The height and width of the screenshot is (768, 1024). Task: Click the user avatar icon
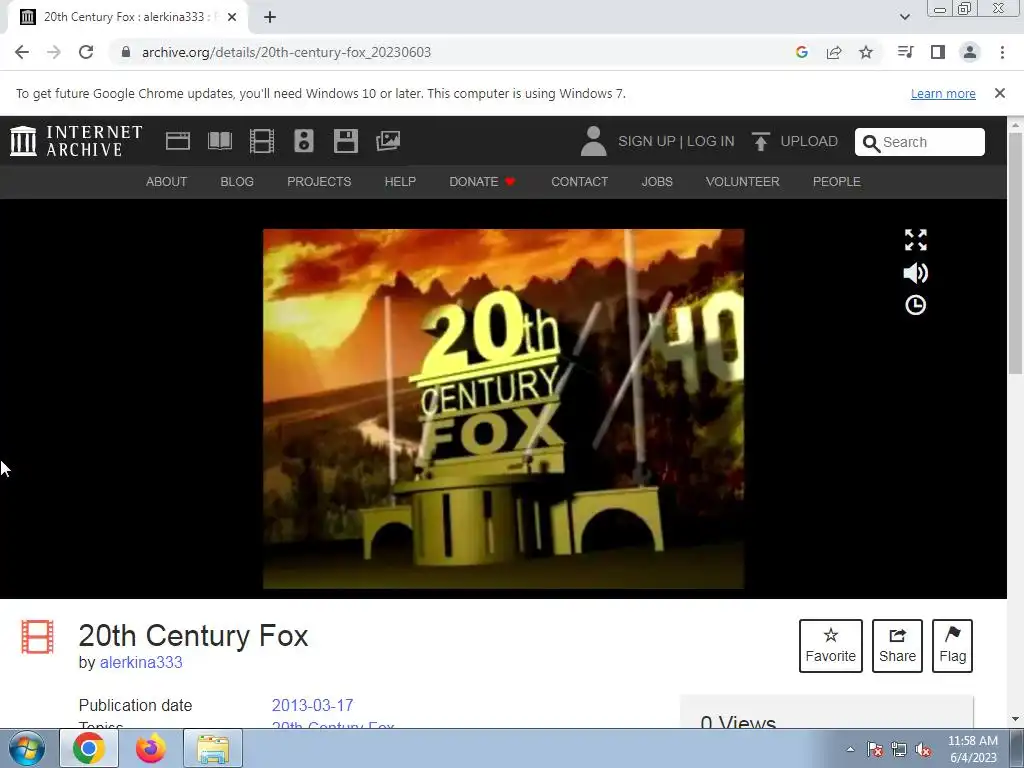click(x=593, y=141)
